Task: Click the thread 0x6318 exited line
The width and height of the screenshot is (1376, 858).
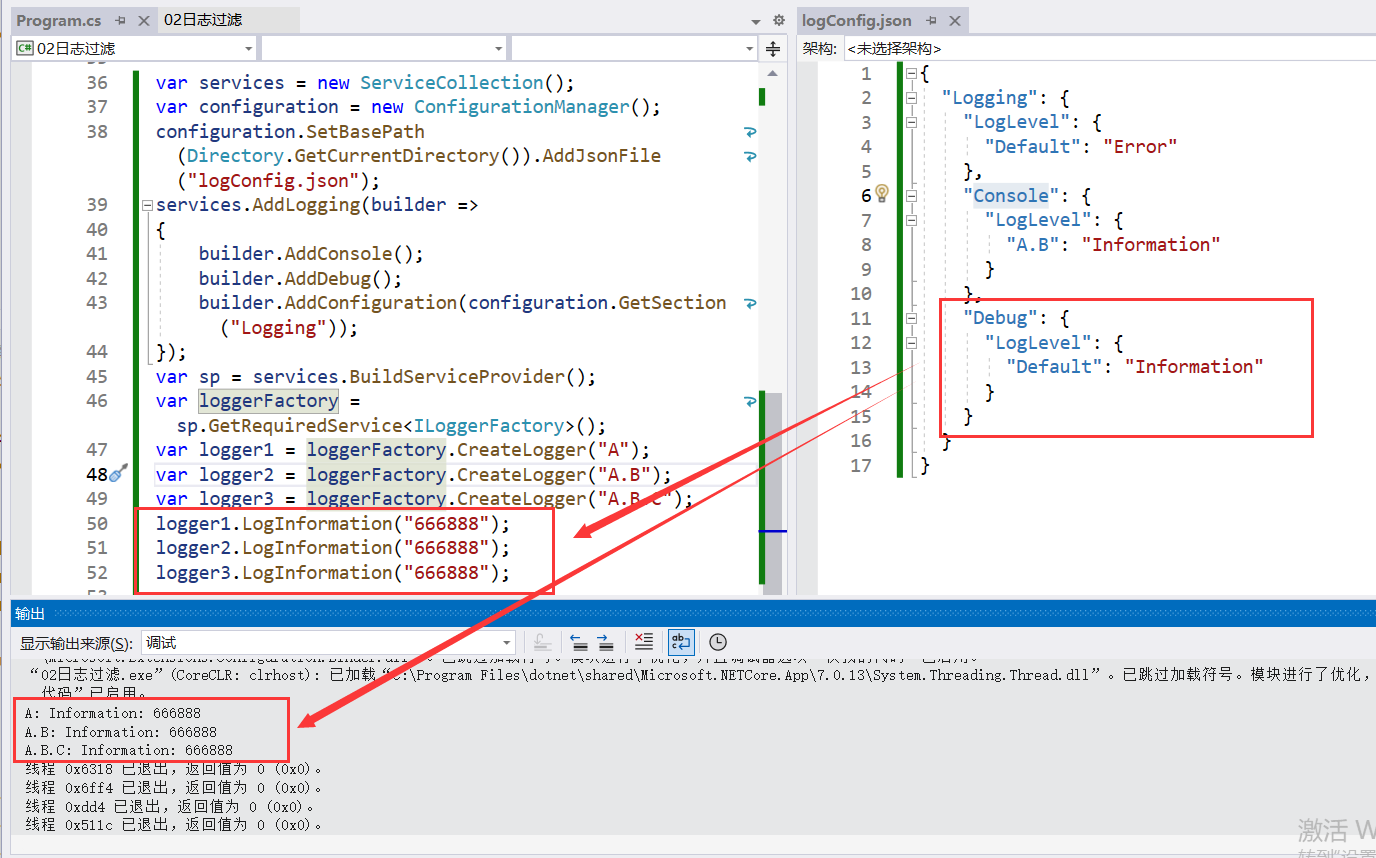Action: pos(174,769)
